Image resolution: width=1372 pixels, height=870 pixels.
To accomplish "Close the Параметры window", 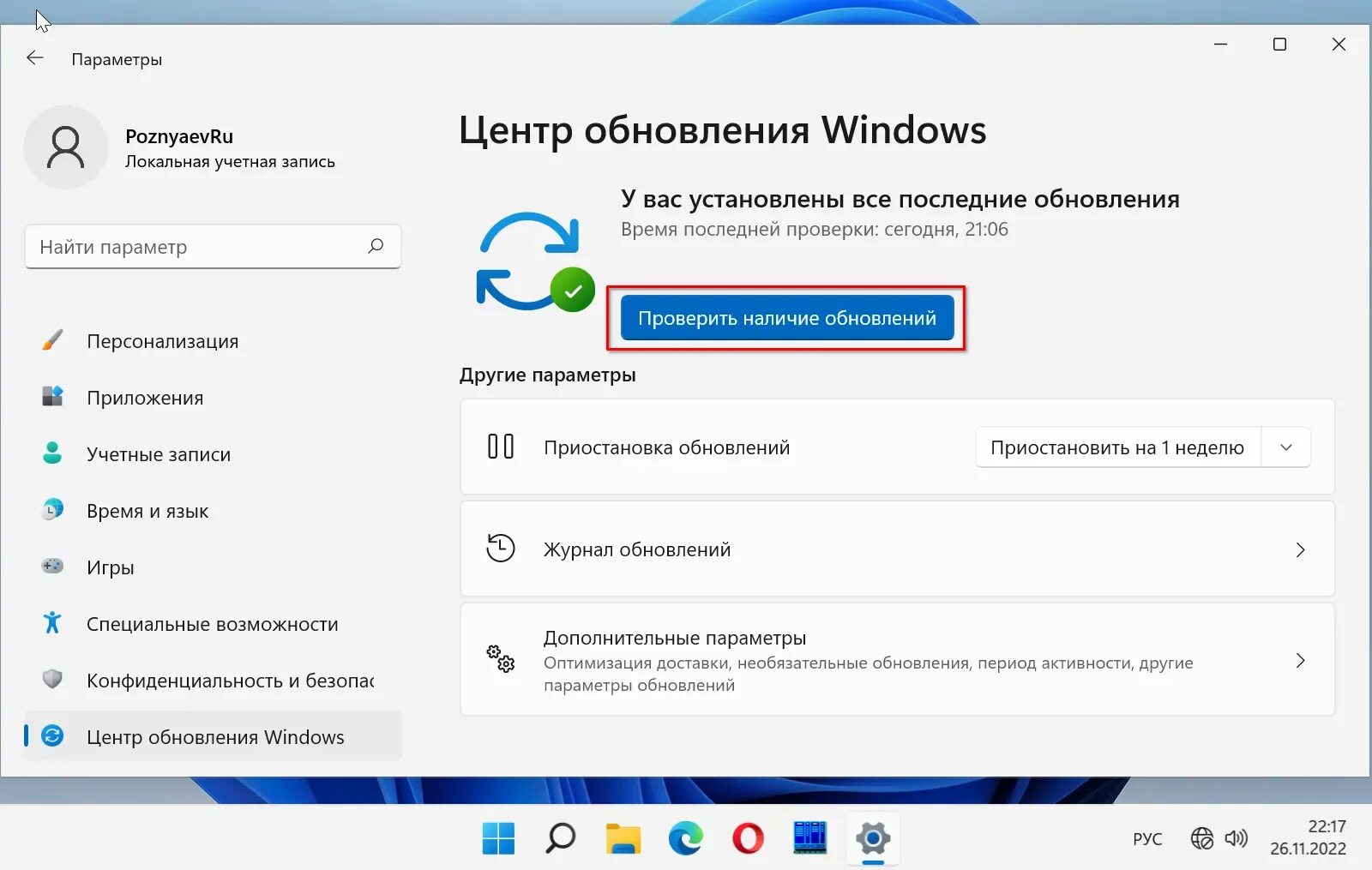I will [x=1339, y=44].
